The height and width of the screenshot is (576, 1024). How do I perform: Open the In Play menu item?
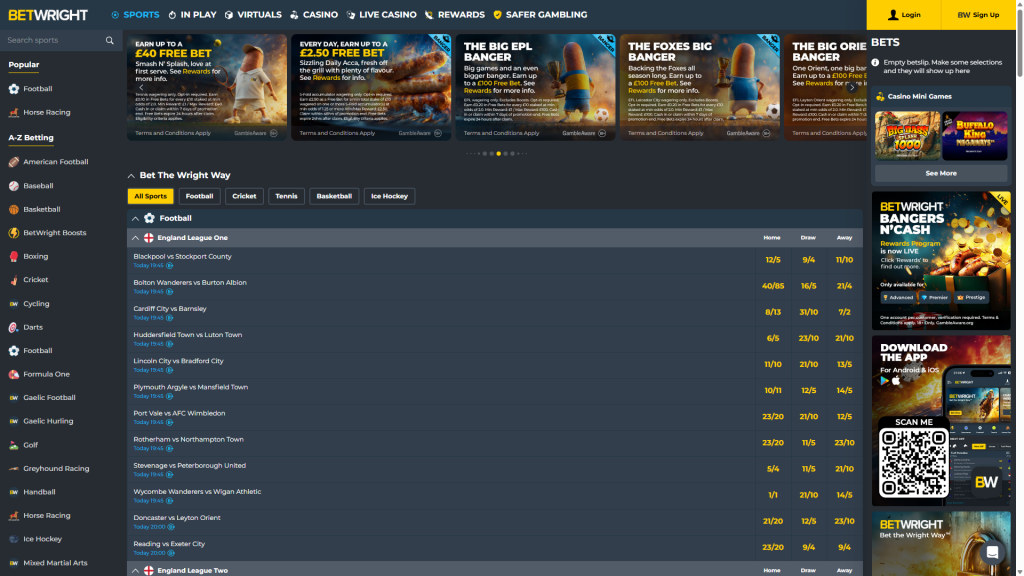pos(192,15)
